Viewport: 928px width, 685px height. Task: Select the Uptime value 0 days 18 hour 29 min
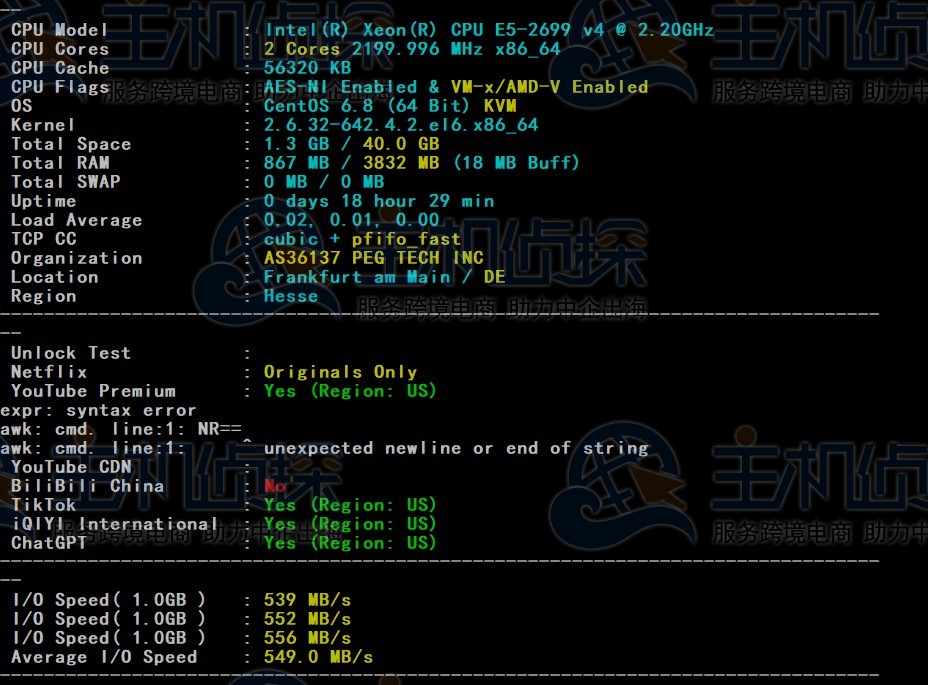tap(379, 201)
